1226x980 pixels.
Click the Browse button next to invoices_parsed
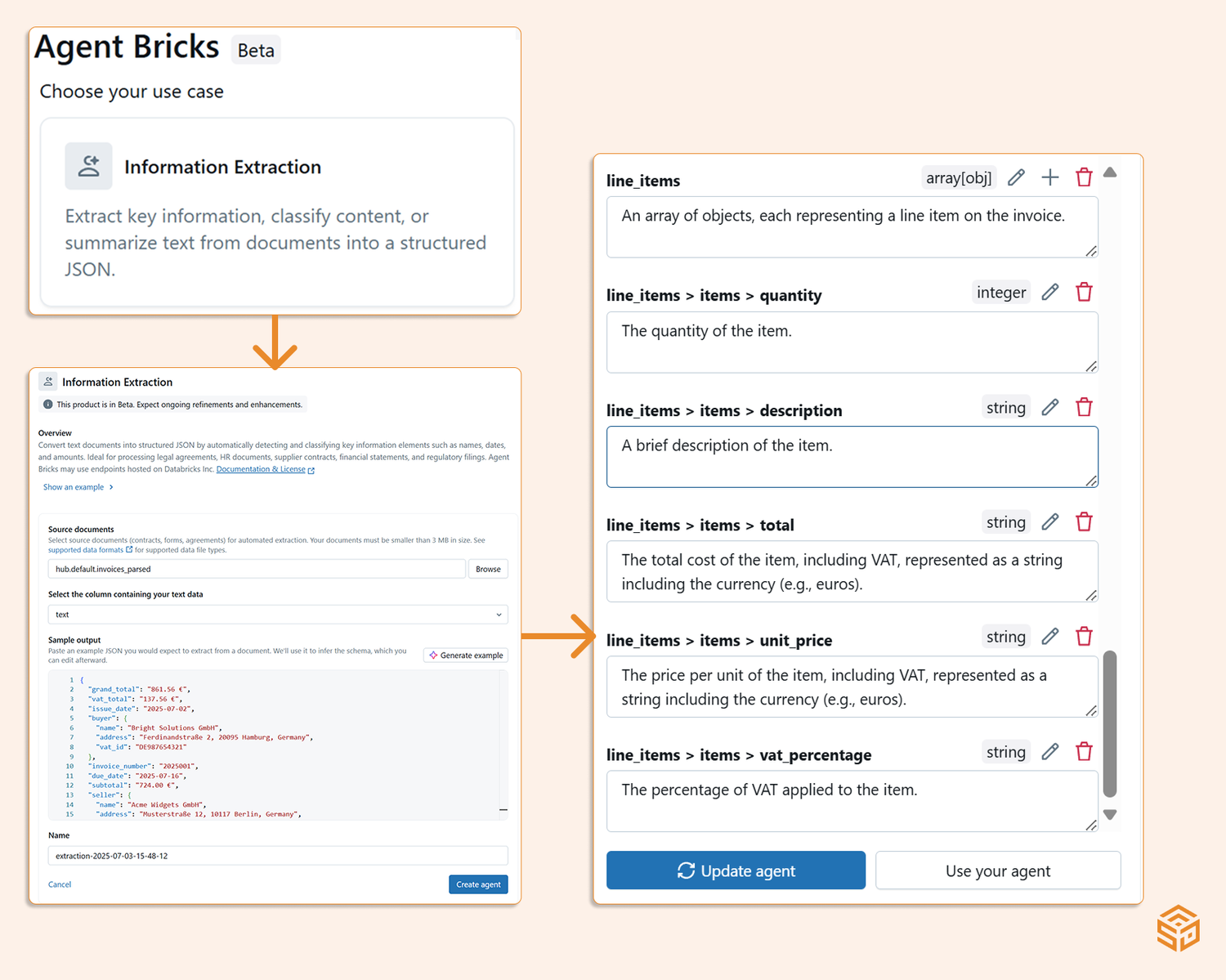(x=487, y=568)
